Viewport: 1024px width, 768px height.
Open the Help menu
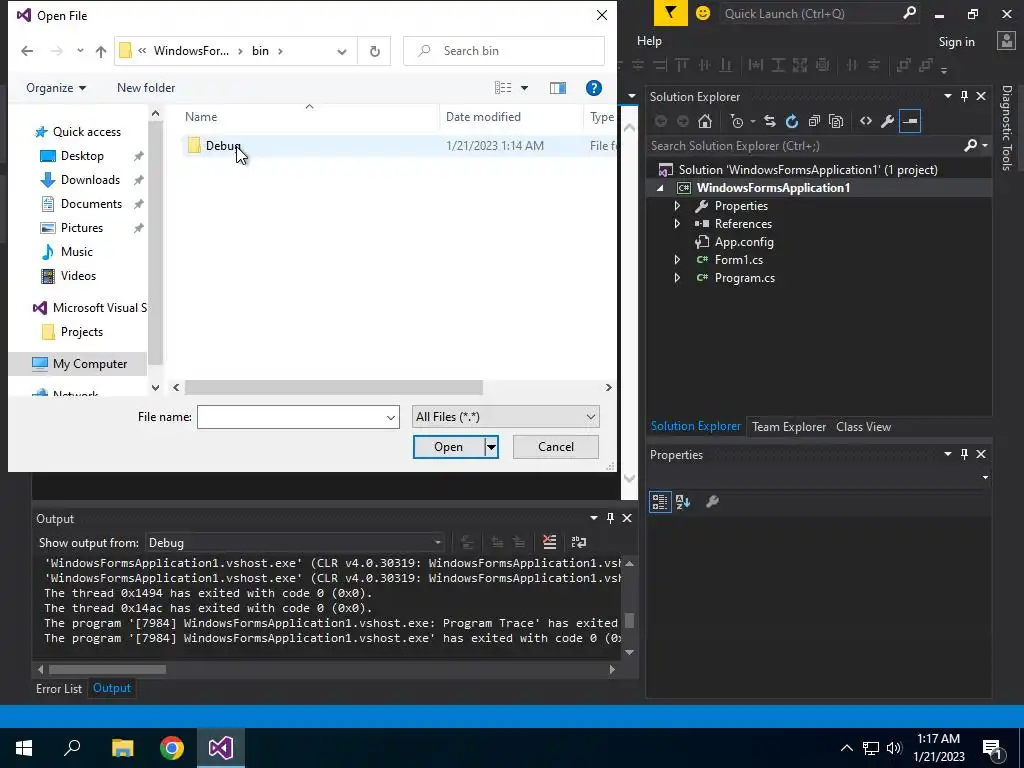pyautogui.click(x=649, y=40)
